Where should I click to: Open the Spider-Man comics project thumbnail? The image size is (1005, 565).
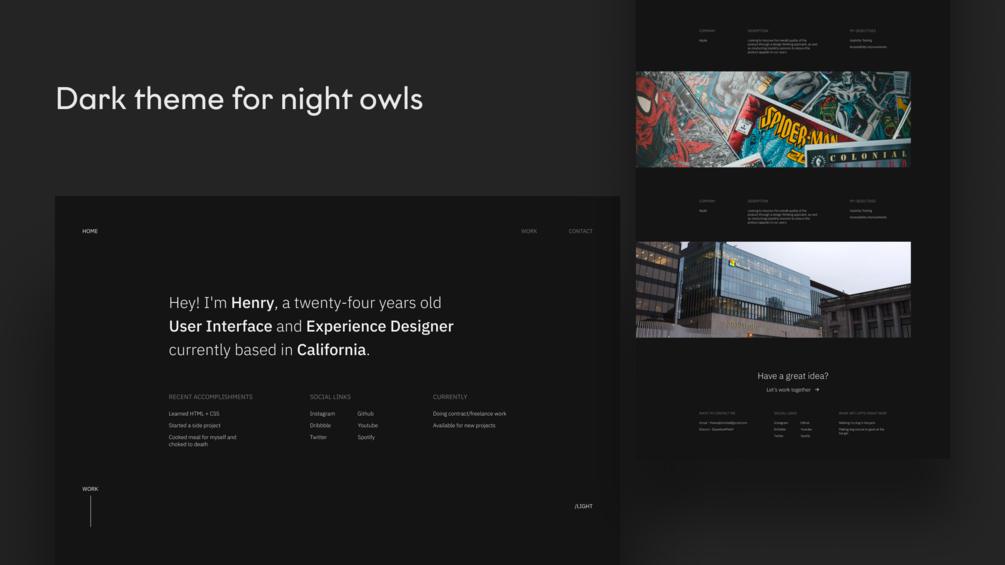coord(773,119)
